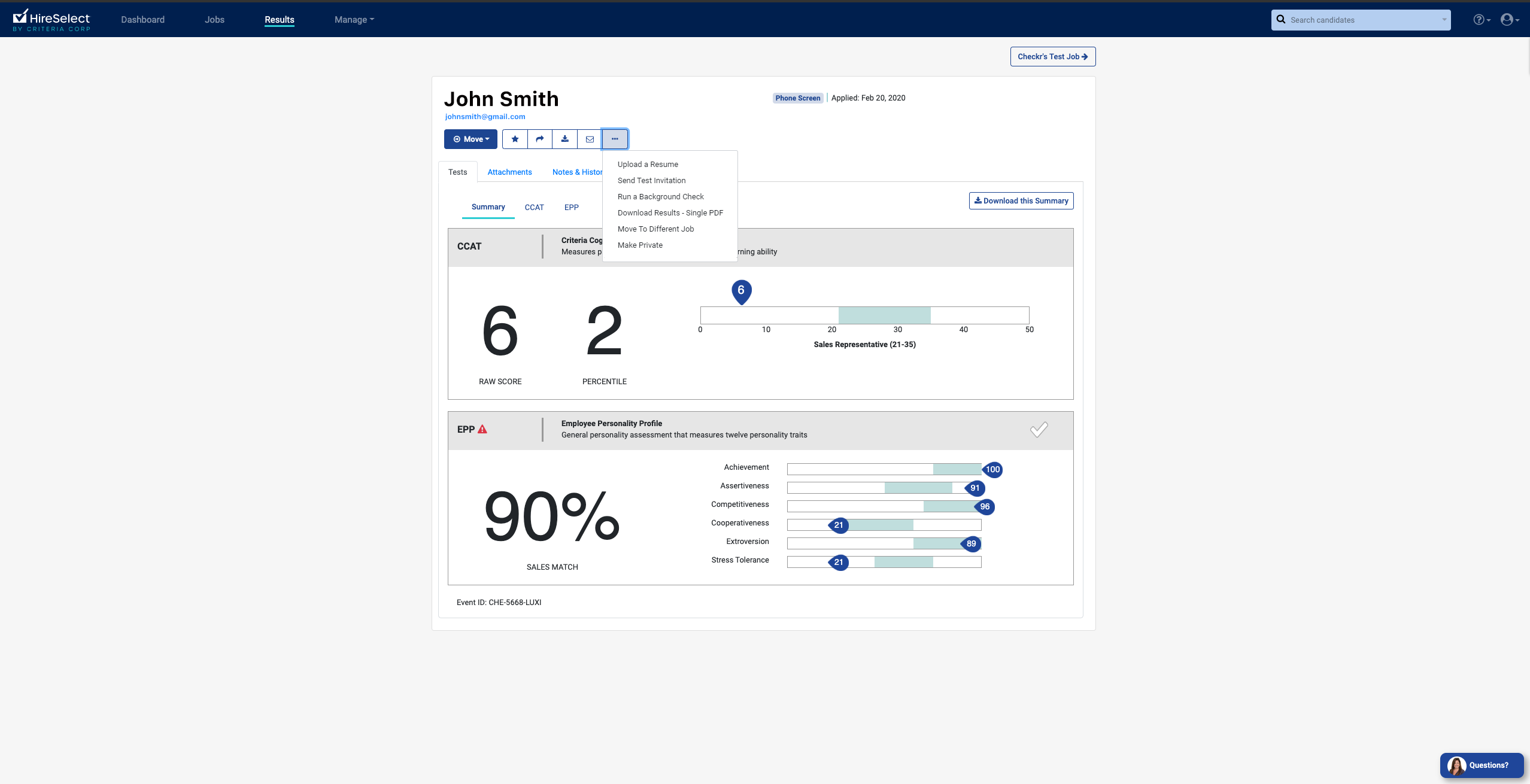Click the email envelope icon
1530x784 pixels.
pyautogui.click(x=590, y=139)
